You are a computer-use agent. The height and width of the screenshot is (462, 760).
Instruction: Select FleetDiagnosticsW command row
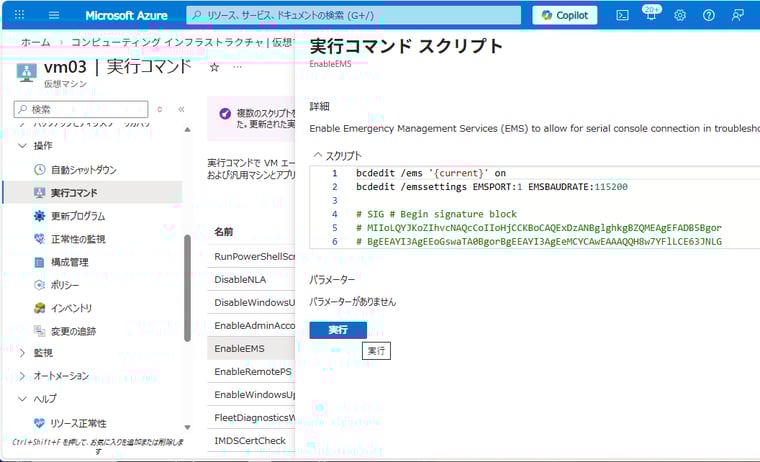[251, 417]
